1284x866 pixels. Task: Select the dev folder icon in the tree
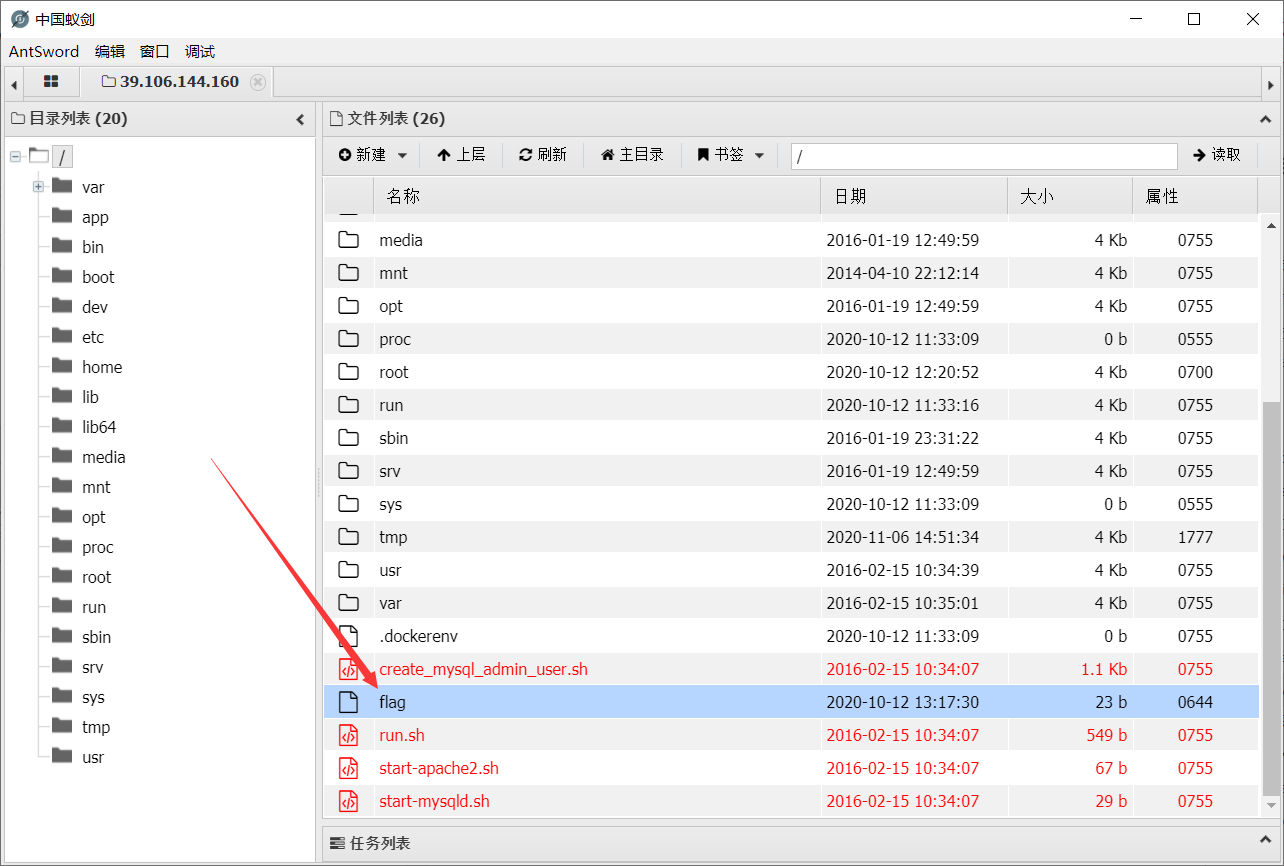tap(63, 306)
